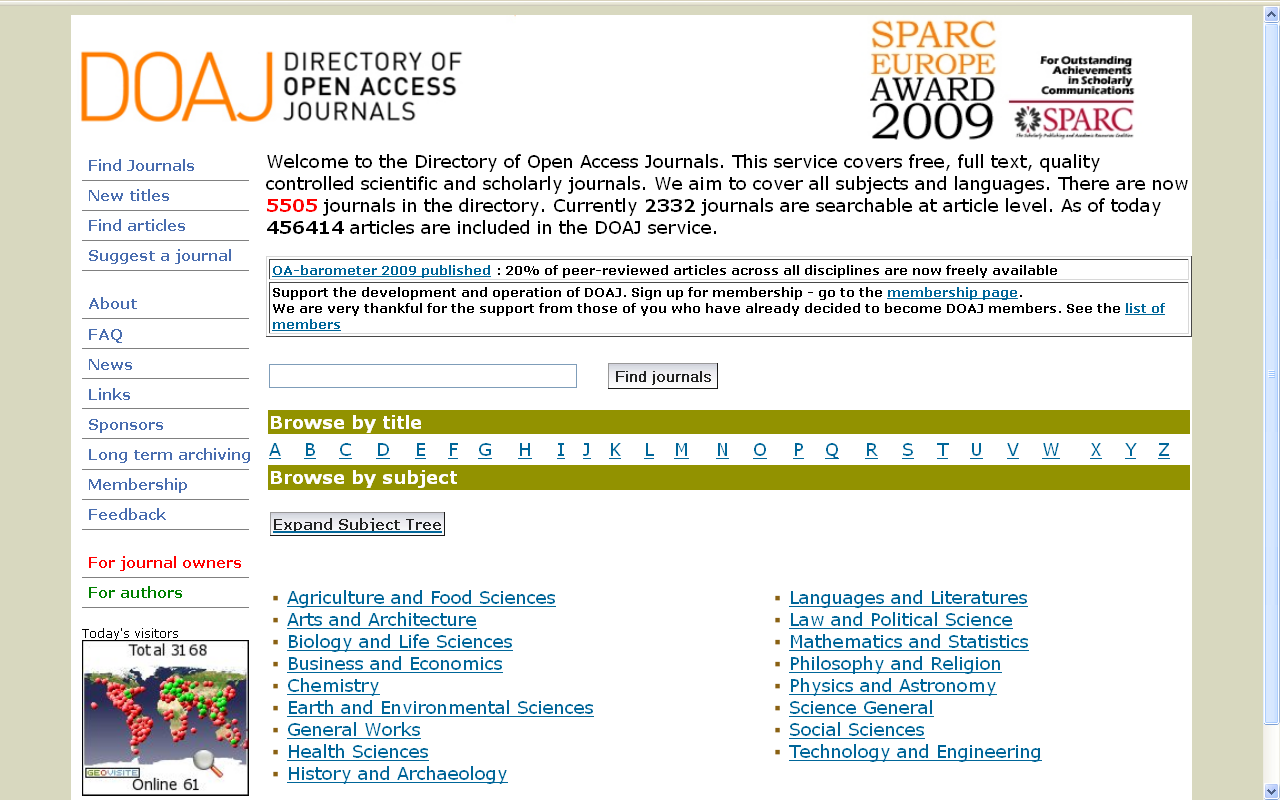Browse titles starting with A
Image resolution: width=1280 pixels, height=800 pixels.
point(275,450)
